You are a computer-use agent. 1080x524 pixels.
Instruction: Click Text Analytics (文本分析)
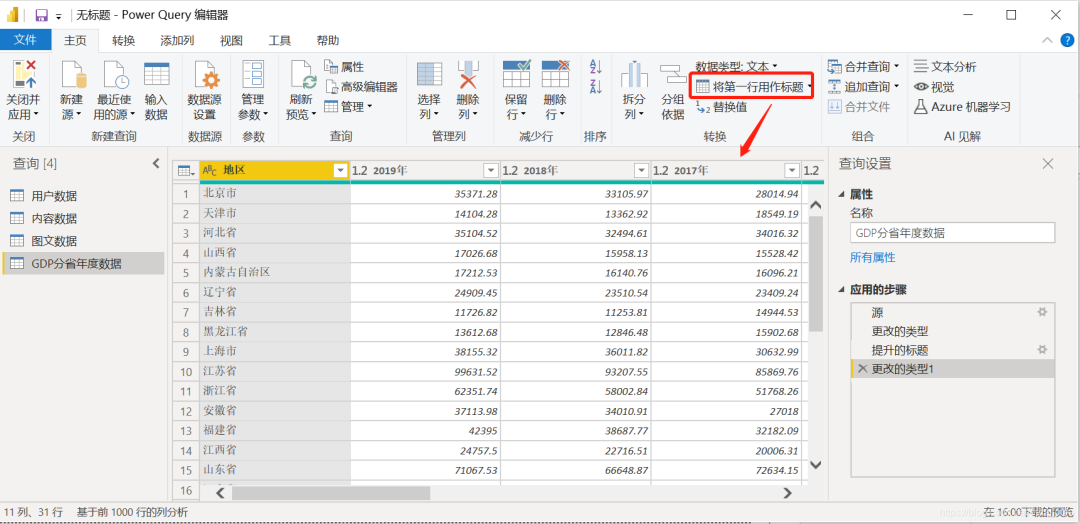point(945,67)
